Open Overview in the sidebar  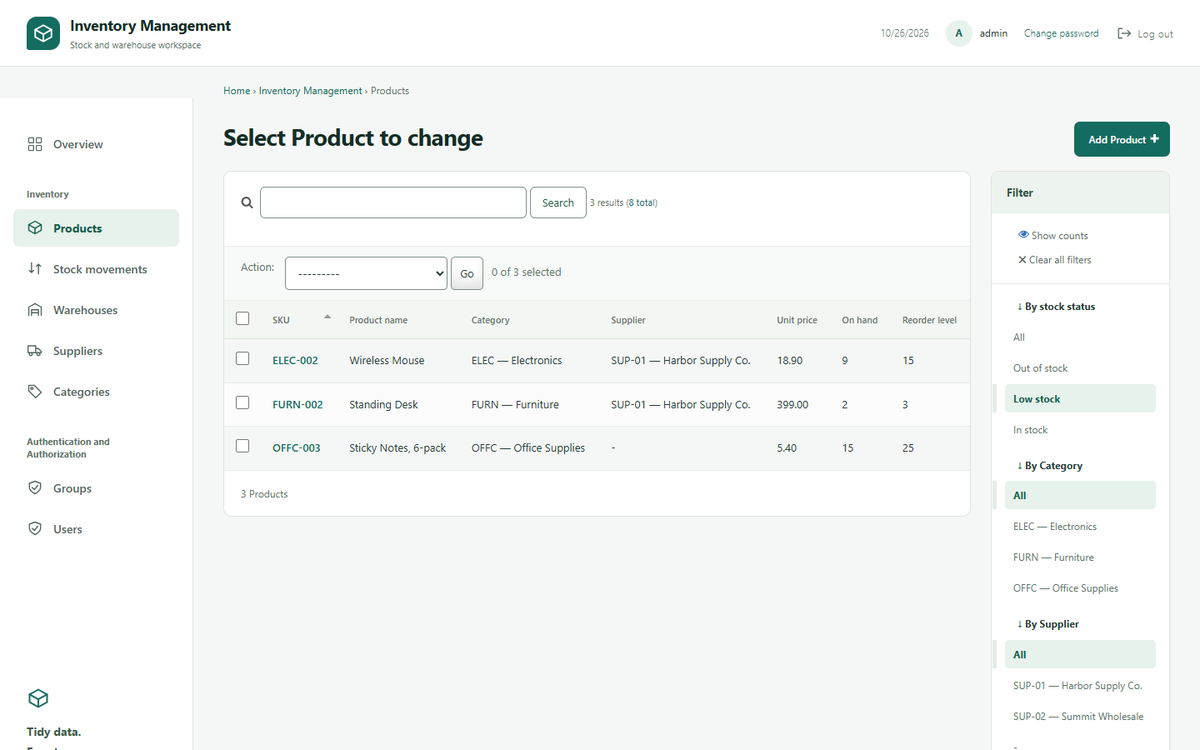(96, 144)
